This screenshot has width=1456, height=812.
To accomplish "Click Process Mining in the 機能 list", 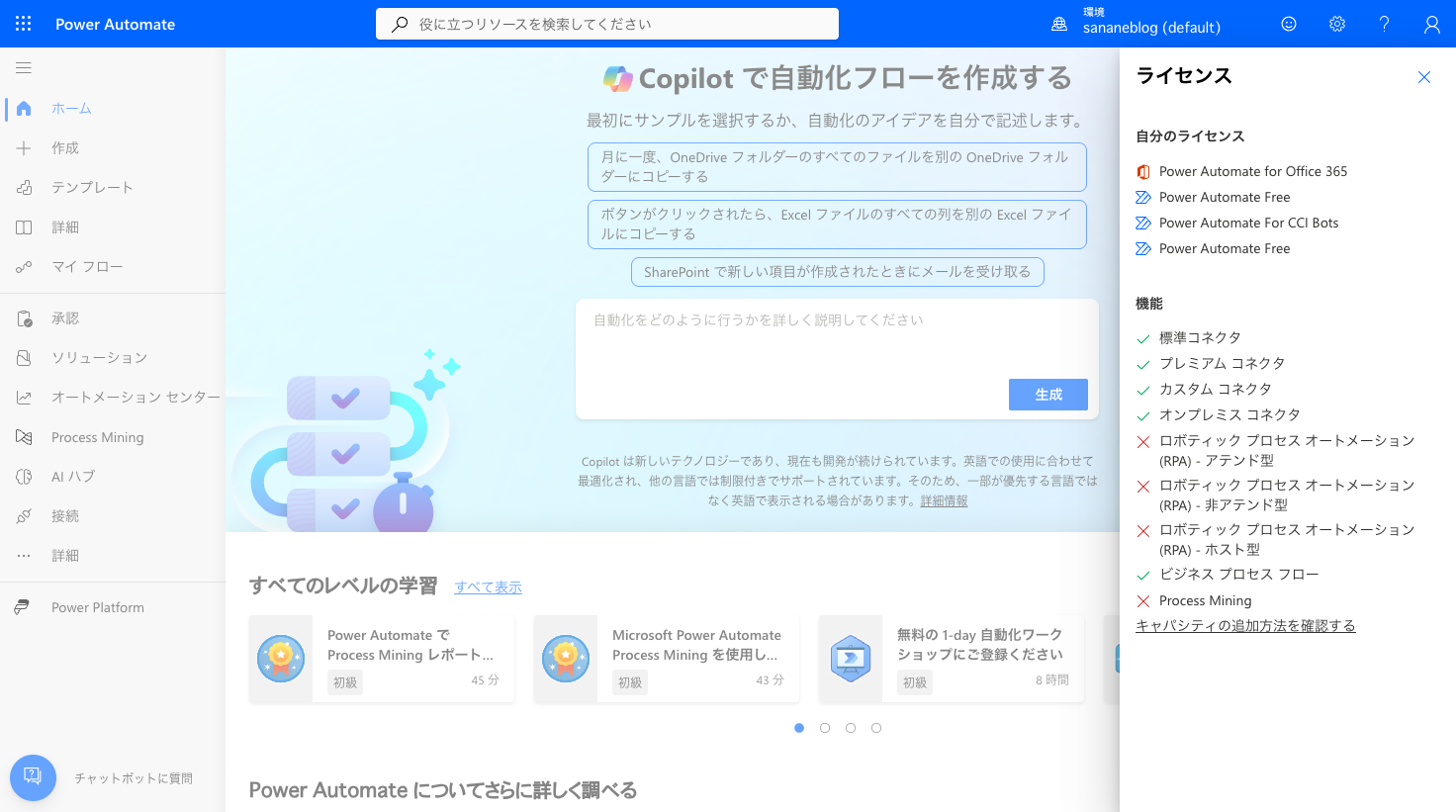I will [1206, 601].
